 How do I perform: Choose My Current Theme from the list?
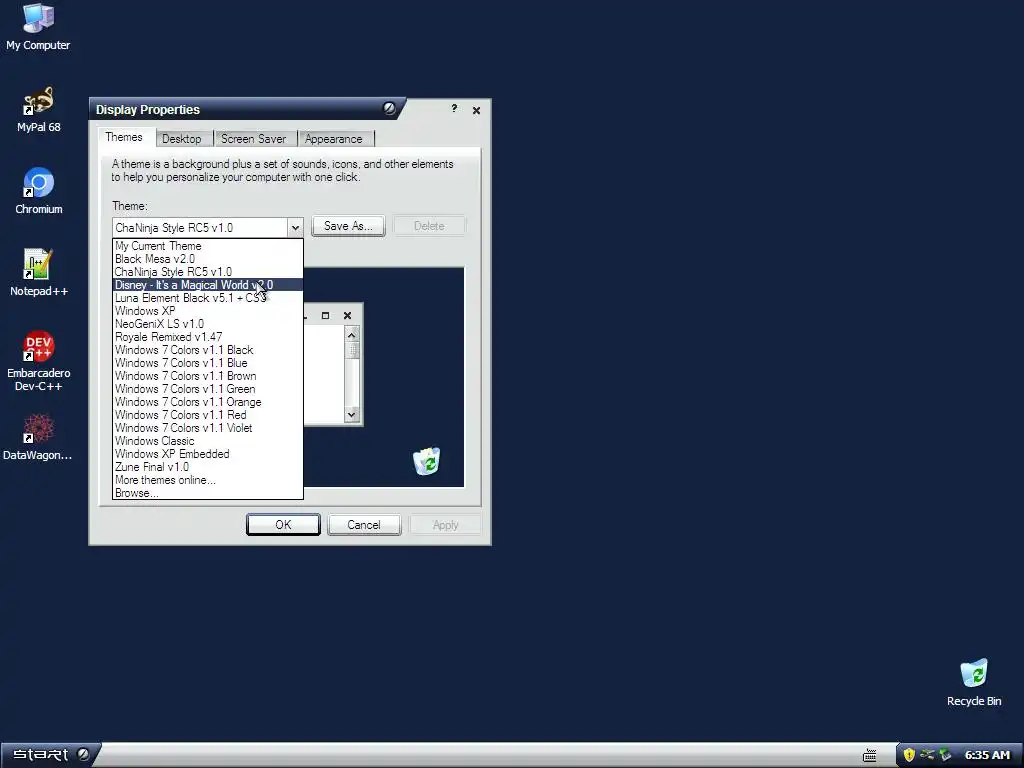tap(208, 246)
